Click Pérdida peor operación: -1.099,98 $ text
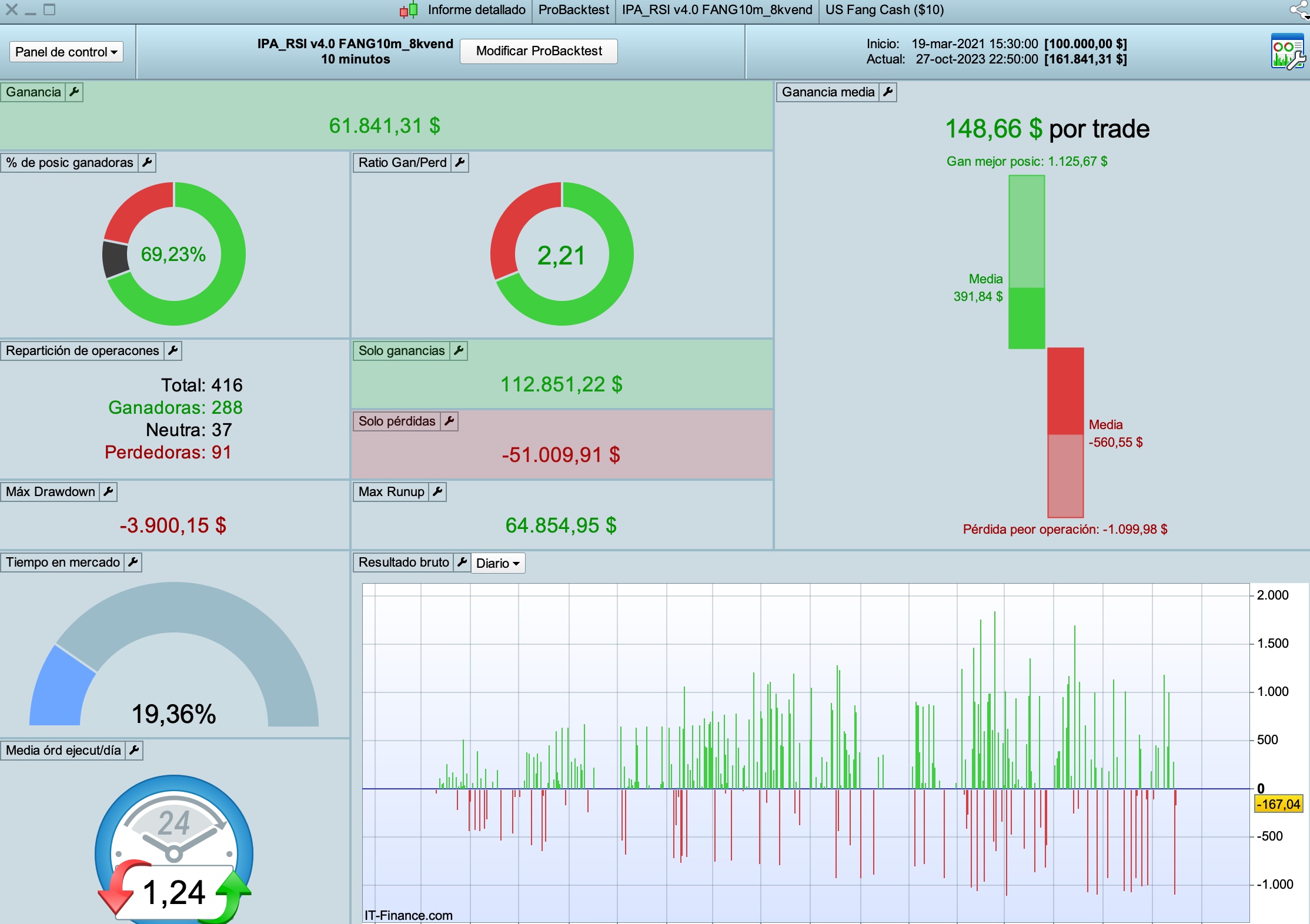This screenshot has height=924, width=1310. coord(1065,530)
